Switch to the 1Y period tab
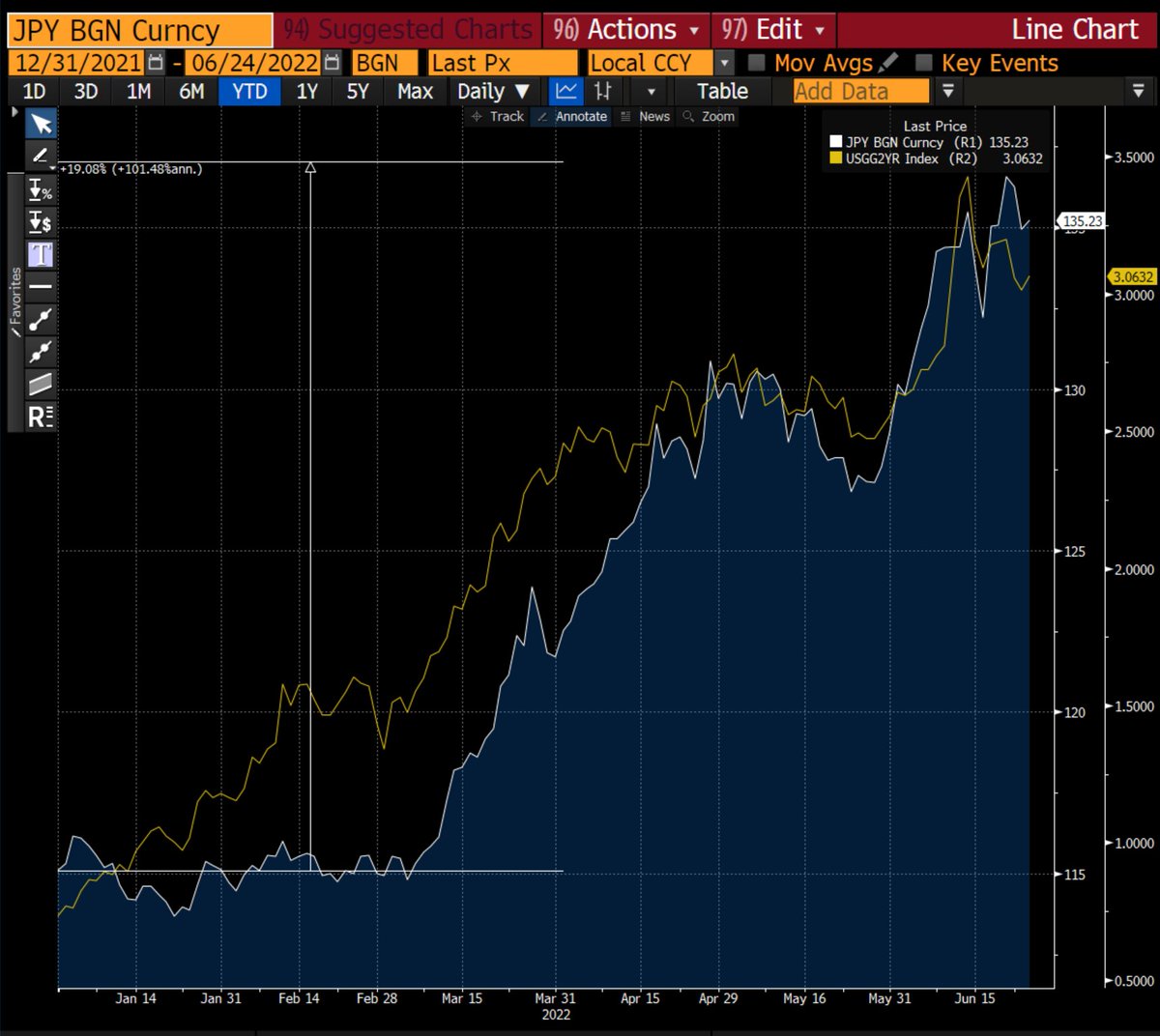The image size is (1160, 1036). [306, 91]
